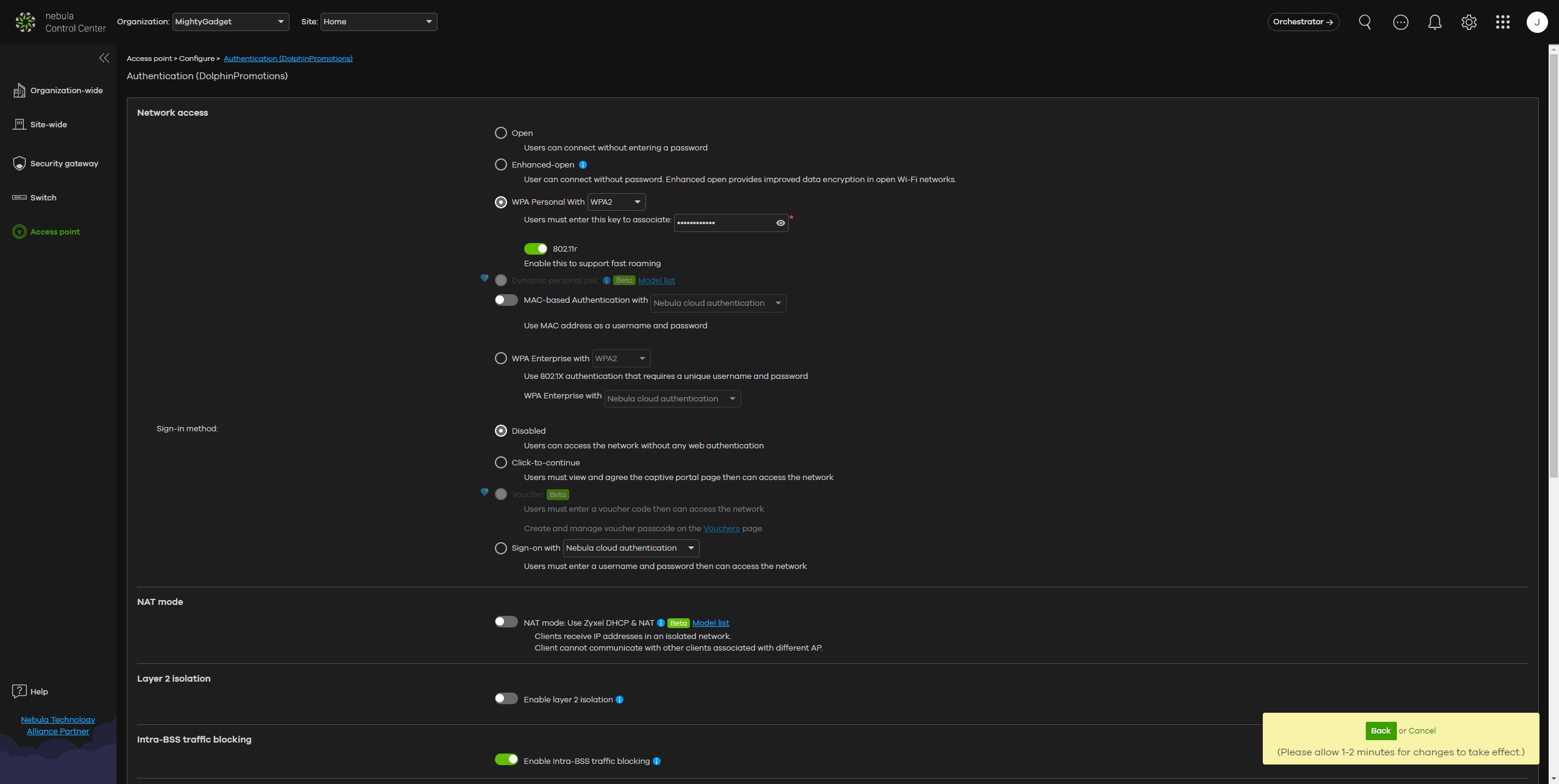This screenshot has width=1559, height=784.
Task: Open the apps grid icon
Action: pos(1502,23)
